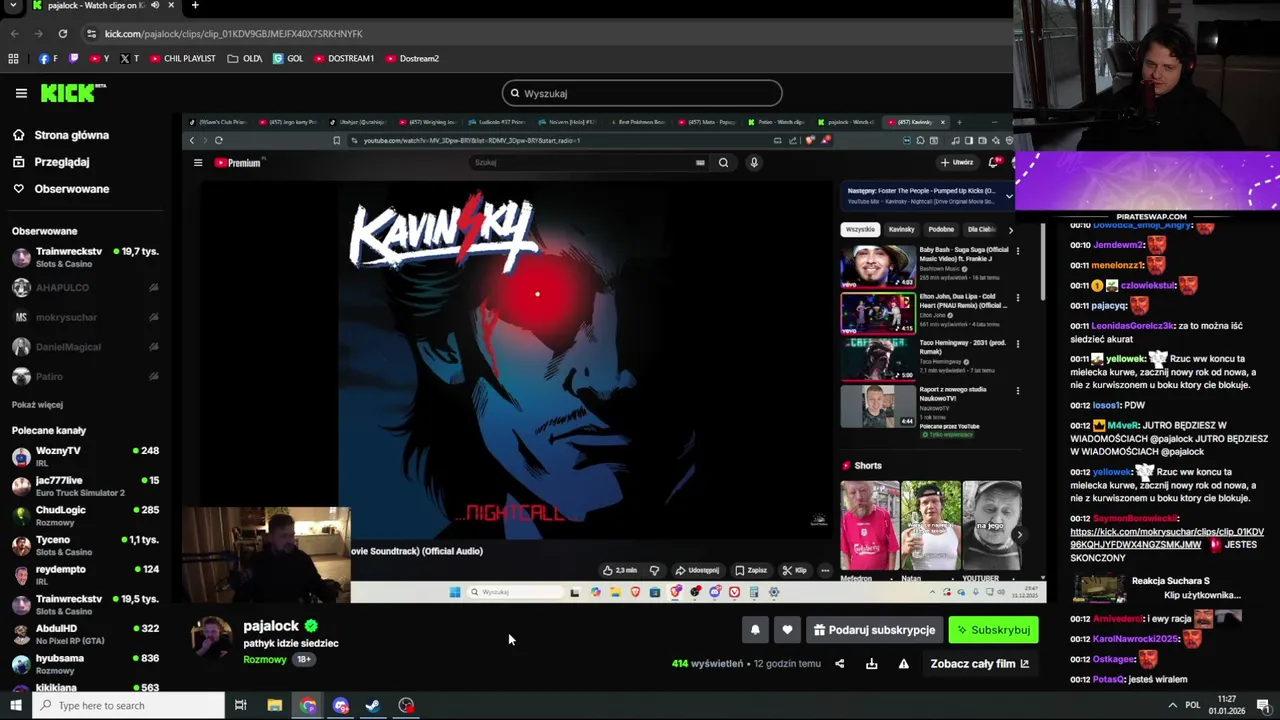Viewport: 1280px width, 720px height.
Task: Go forward in the browser
Action: [x=39, y=33]
